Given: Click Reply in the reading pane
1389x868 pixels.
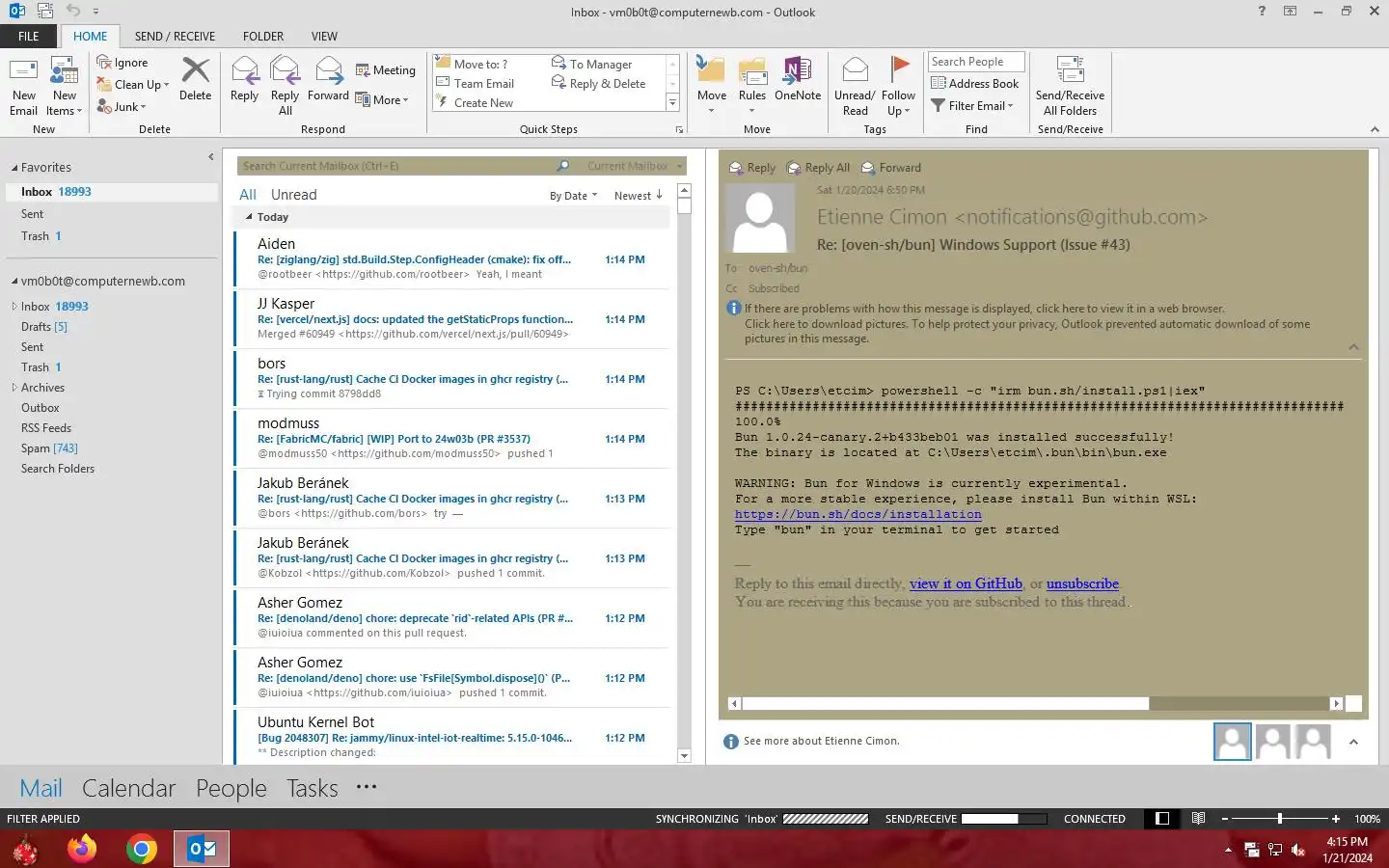Looking at the screenshot, I should point(752,168).
